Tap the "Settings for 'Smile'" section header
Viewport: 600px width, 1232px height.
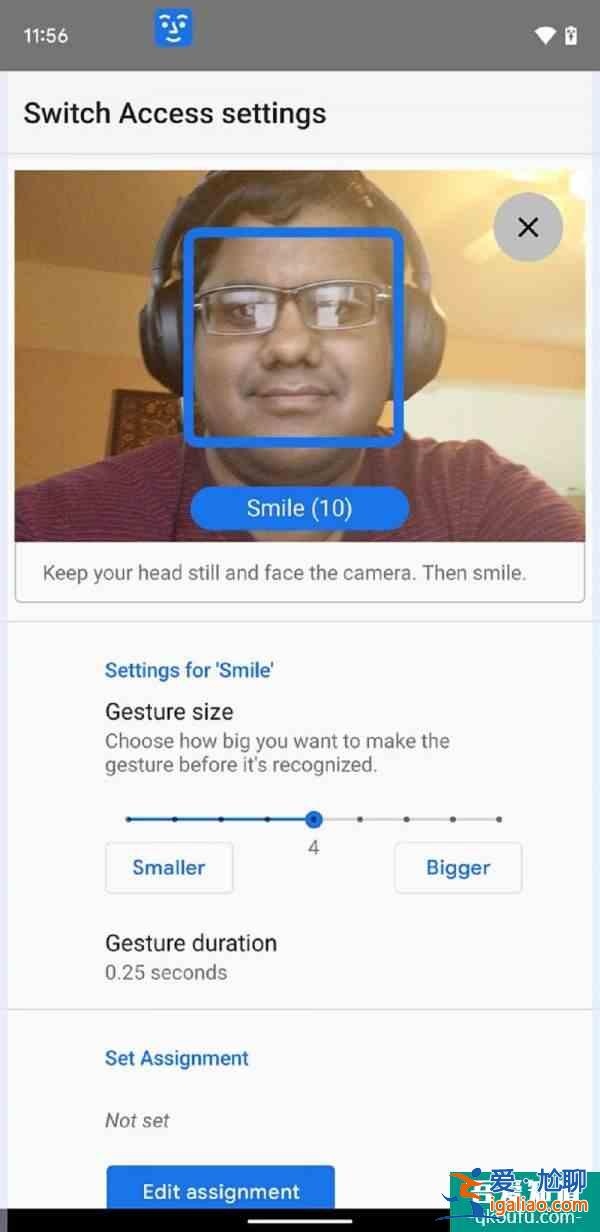190,670
